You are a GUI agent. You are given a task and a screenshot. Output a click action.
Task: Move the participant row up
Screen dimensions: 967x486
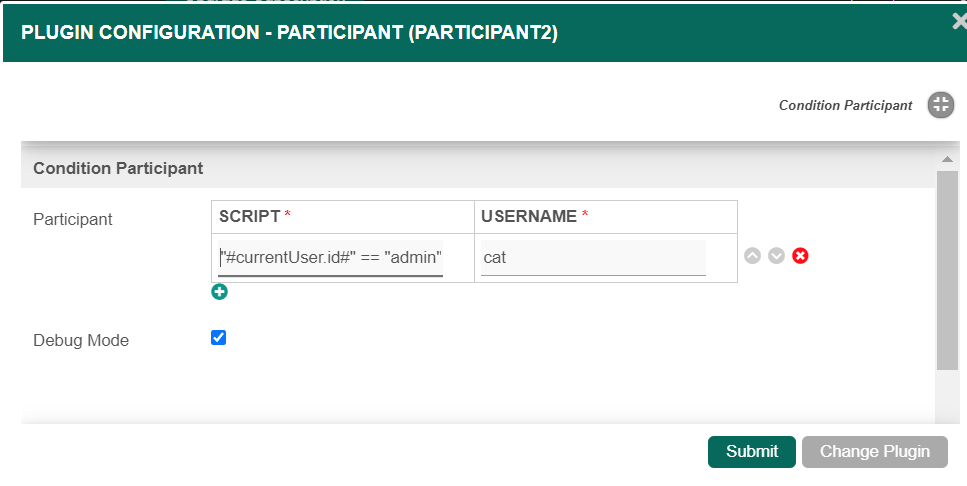[x=753, y=256]
